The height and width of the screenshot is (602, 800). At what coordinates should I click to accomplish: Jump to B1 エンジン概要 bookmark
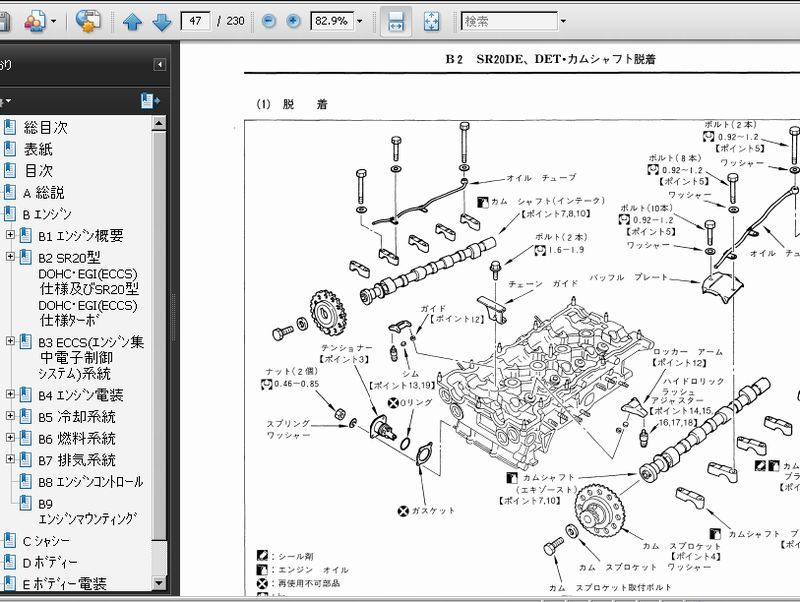tap(81, 236)
